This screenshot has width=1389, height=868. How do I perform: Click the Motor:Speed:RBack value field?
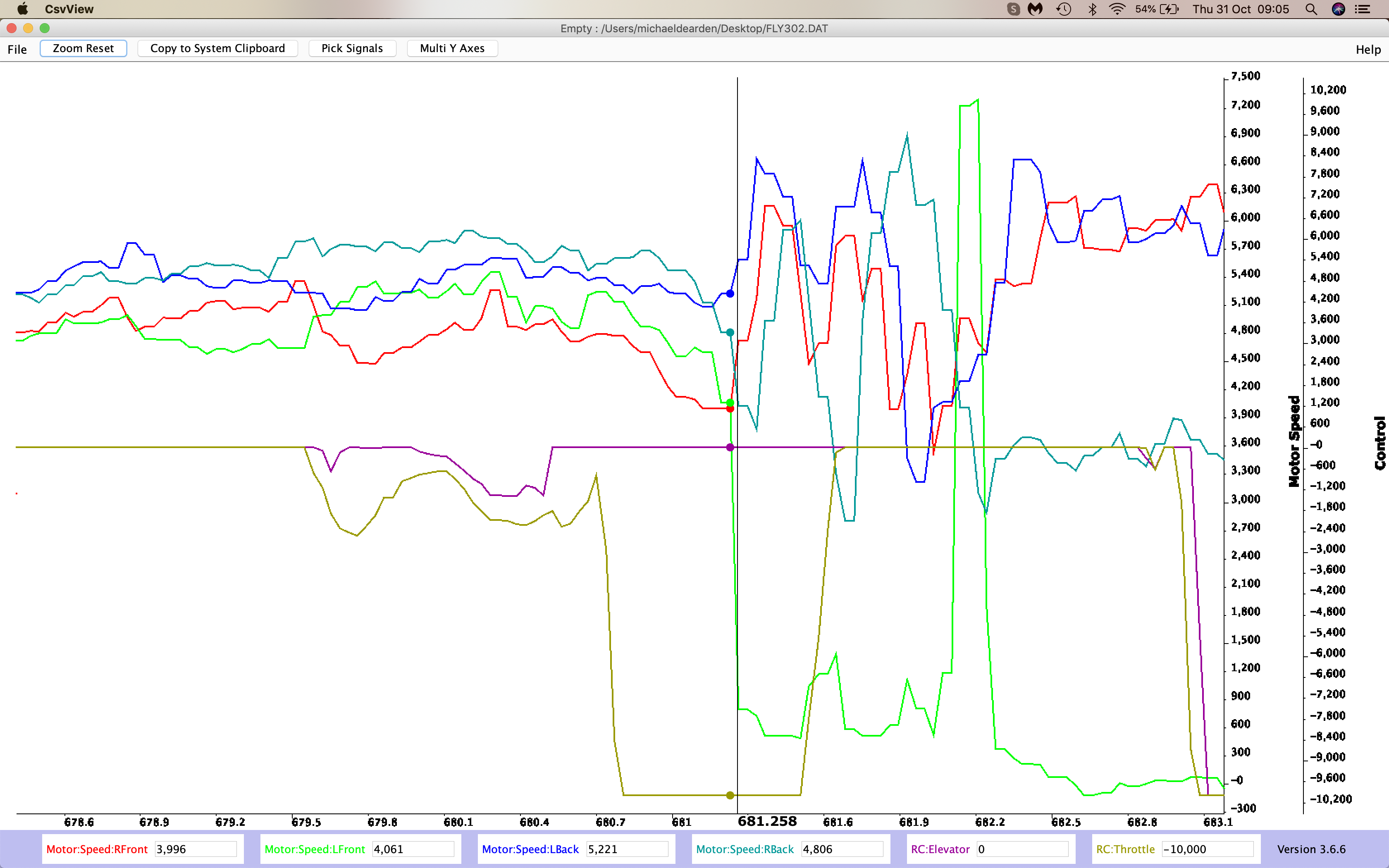(842, 849)
